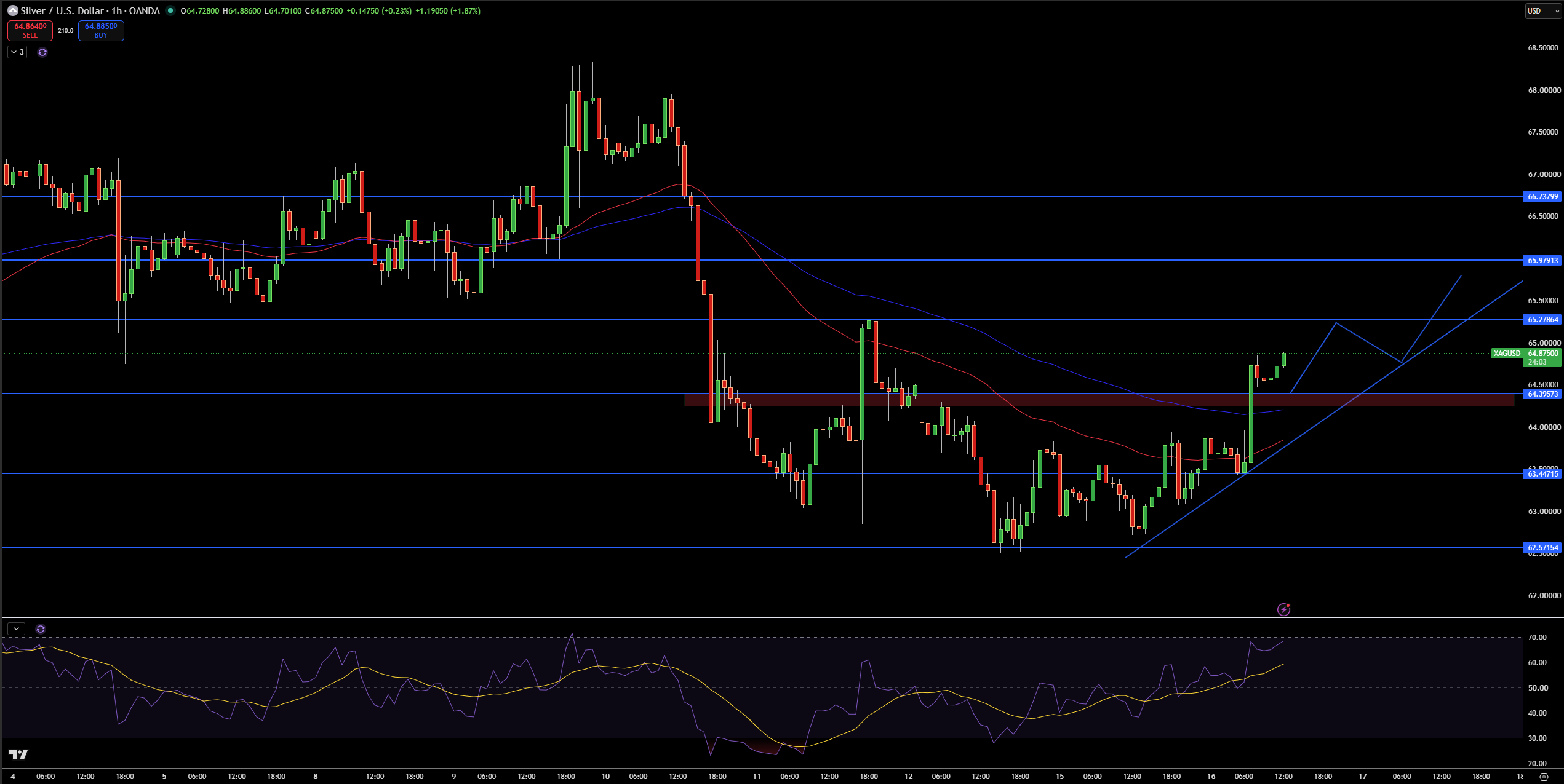Click the +0.14750 (+0.23%) change value
1564x784 pixels.
(379, 10)
